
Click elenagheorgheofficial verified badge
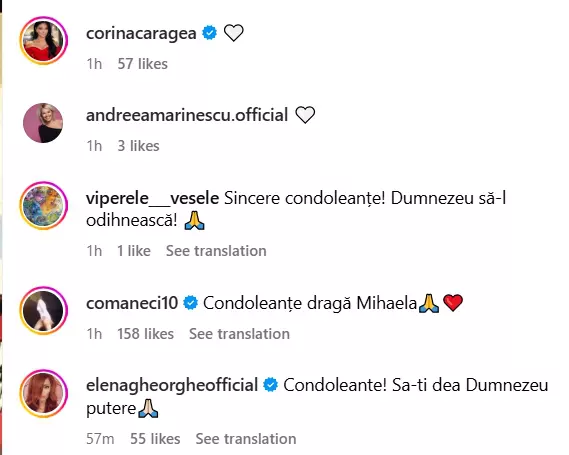[270, 385]
